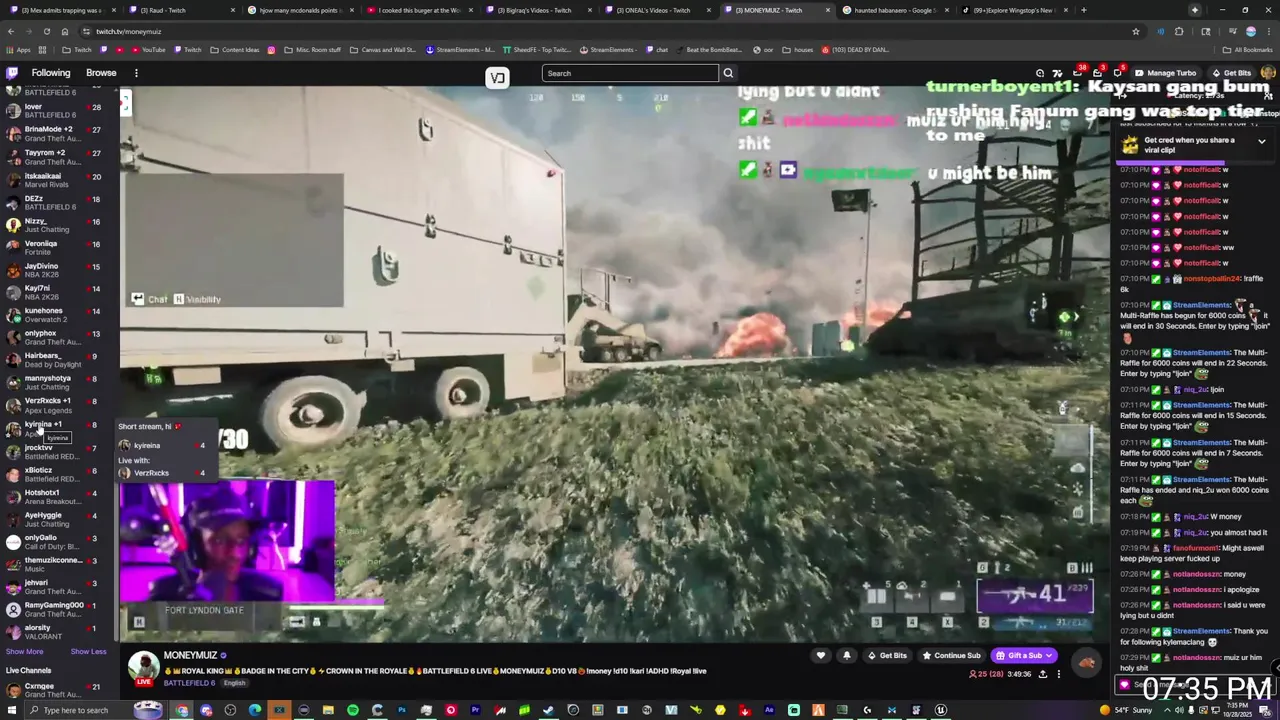Open the Following page
Viewport: 1280px width, 720px height.
(51, 73)
